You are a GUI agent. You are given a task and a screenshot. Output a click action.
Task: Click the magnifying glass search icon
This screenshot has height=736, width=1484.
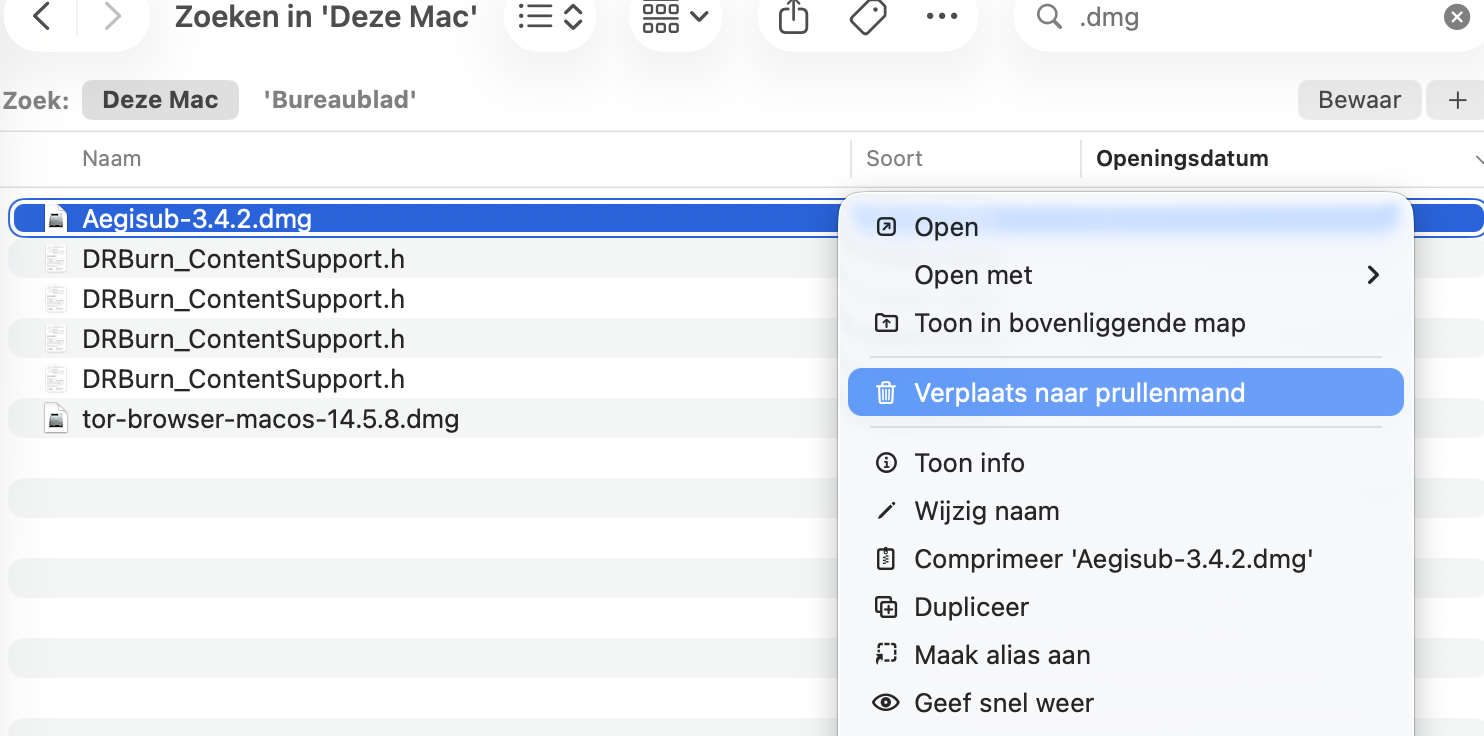point(1049,17)
